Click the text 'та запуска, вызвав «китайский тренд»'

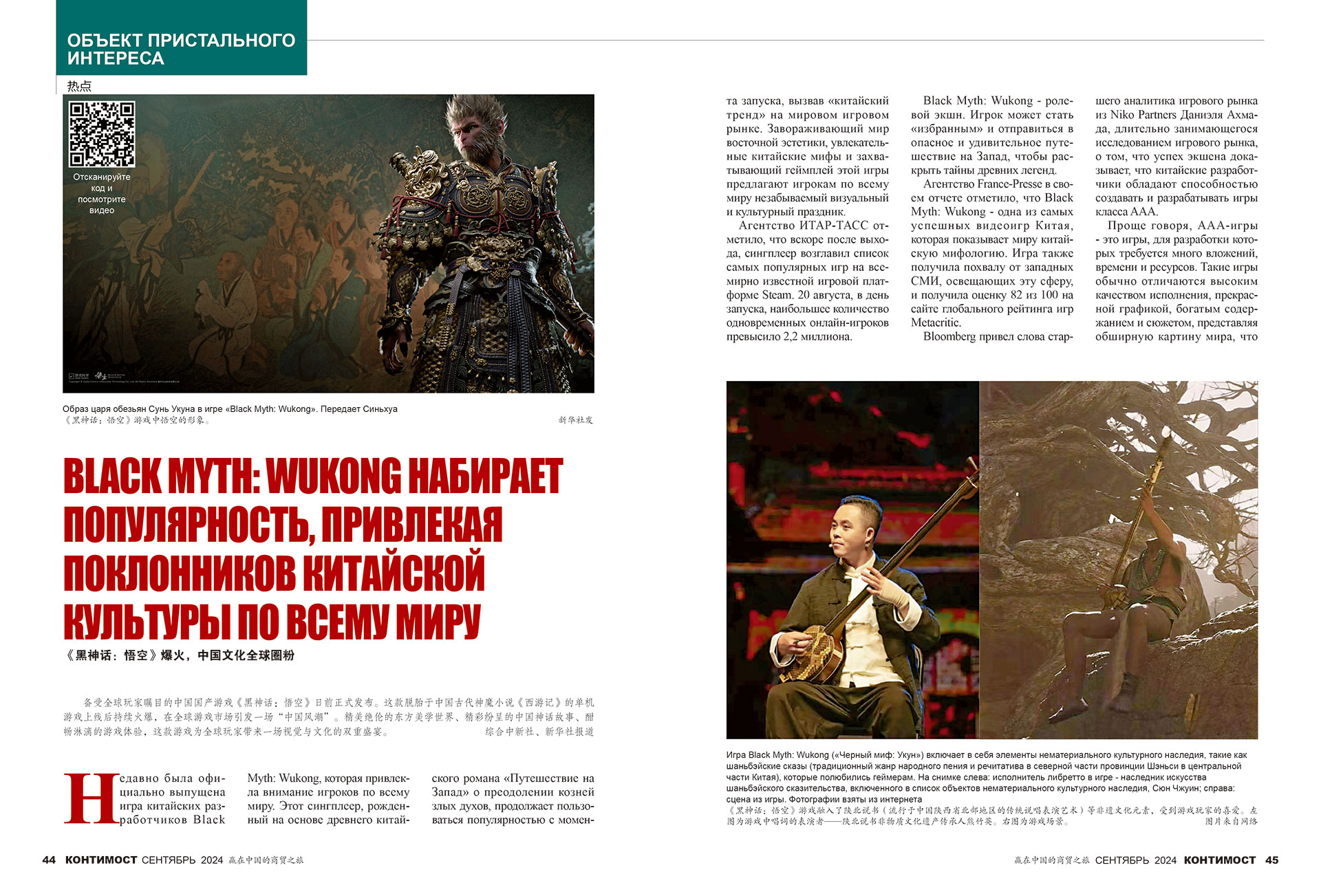tap(808, 108)
